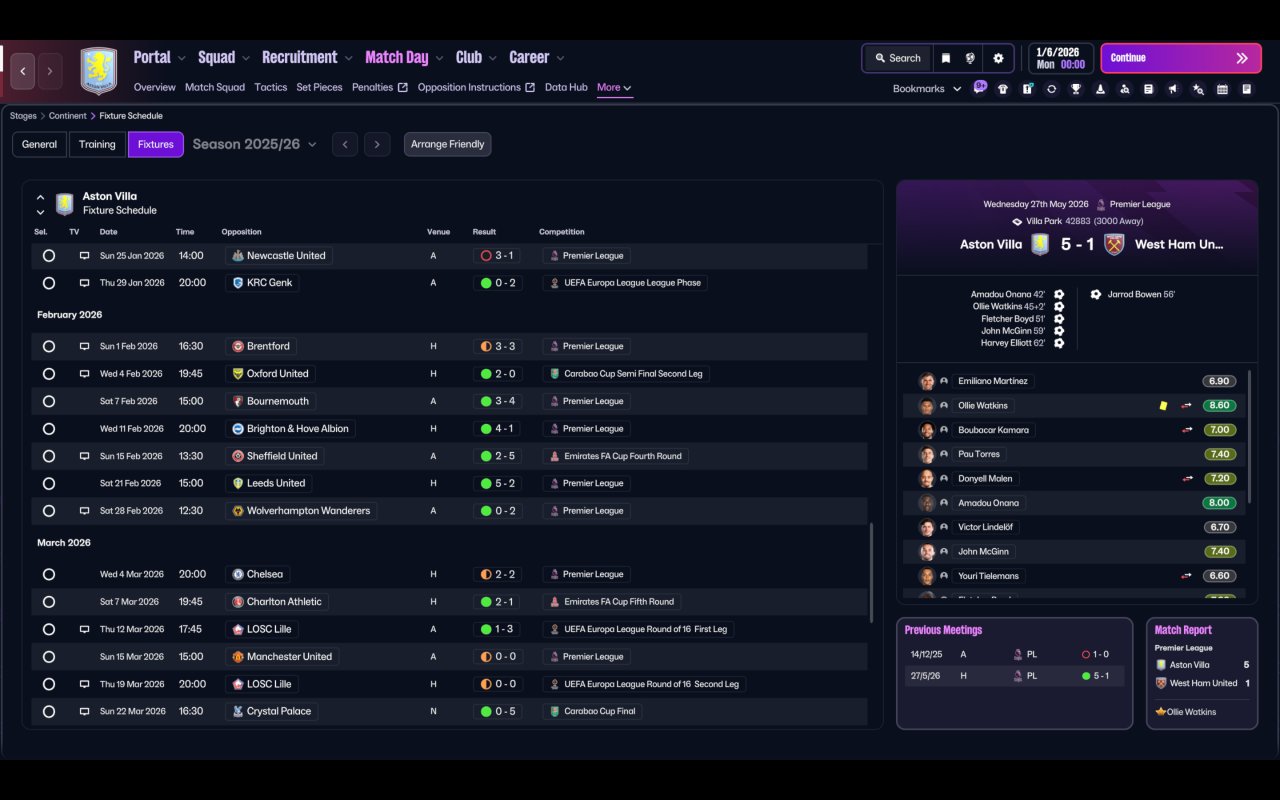Screen dimensions: 1280x800
Task: Open the kit shirt shortcut icon
Action: pos(1003,89)
